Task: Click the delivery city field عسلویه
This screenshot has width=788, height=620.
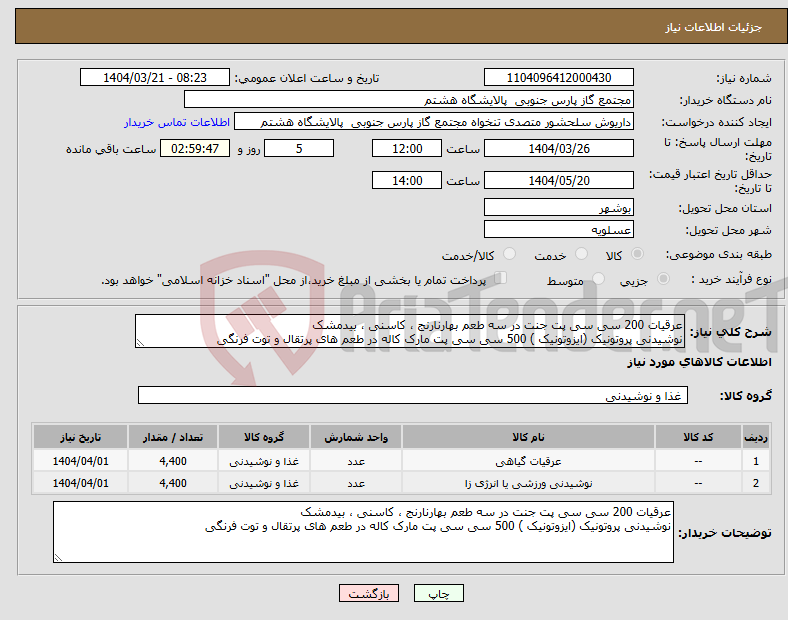Action: pos(558,229)
